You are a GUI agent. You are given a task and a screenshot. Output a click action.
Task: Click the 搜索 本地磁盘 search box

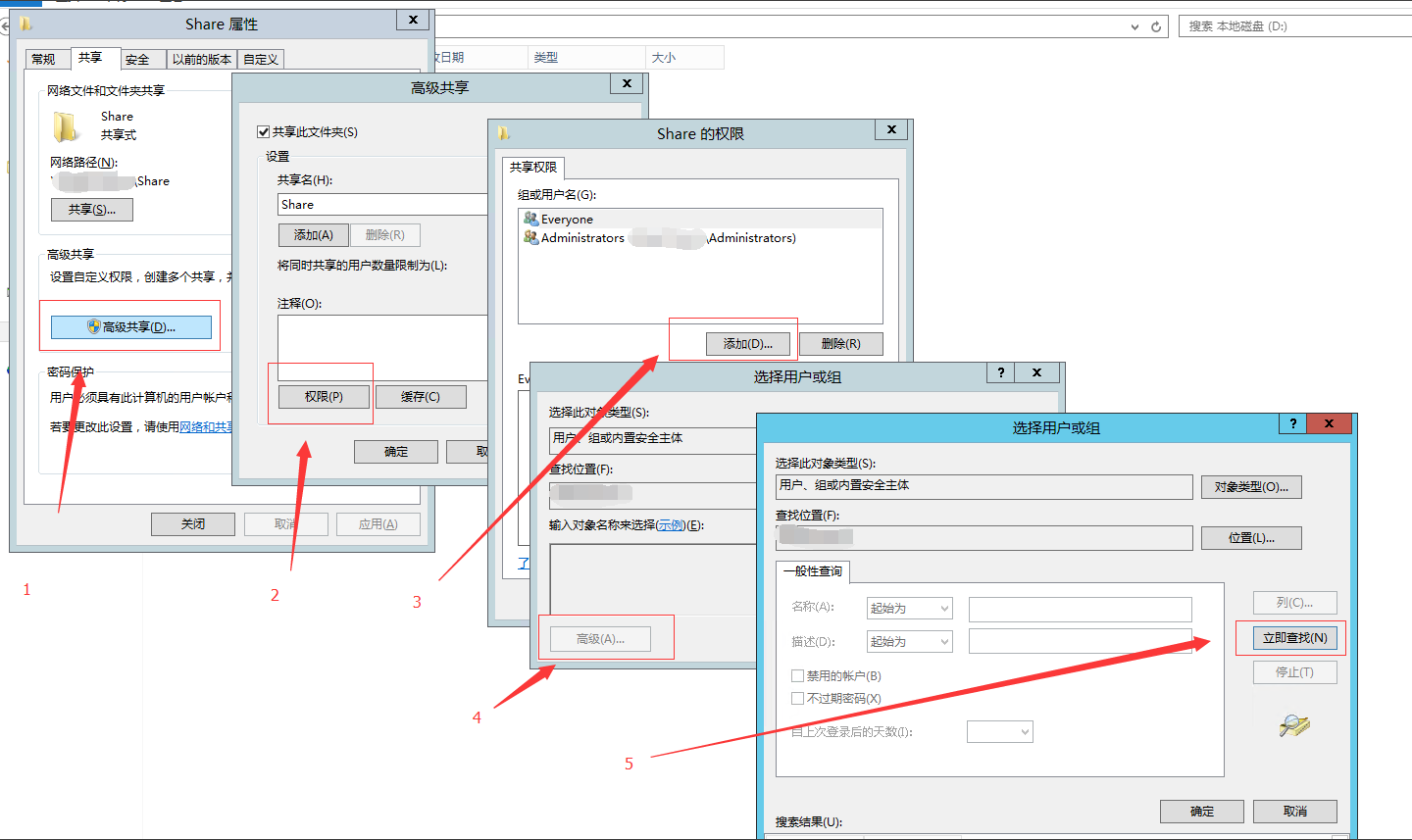pyautogui.click(x=1292, y=26)
